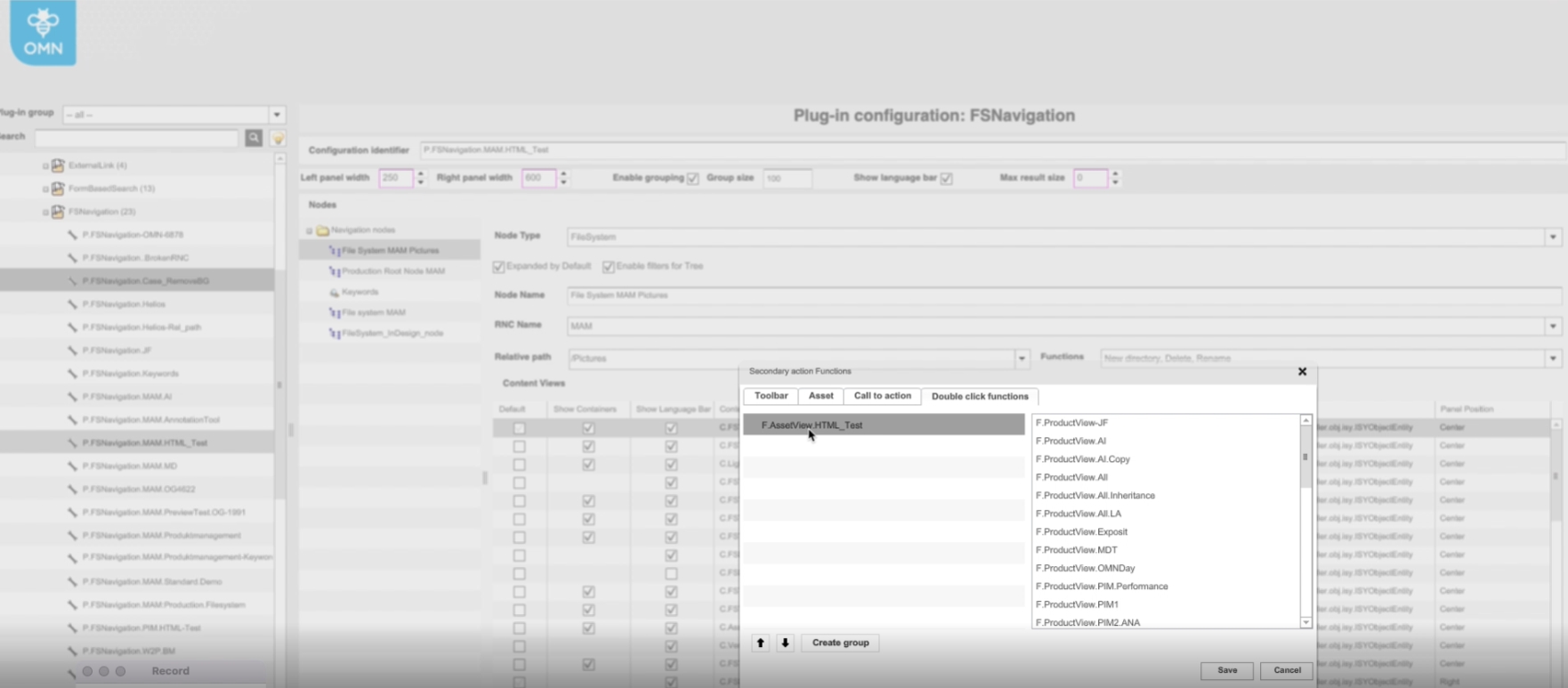Toggle Enable filters for Tree checkbox
The height and width of the screenshot is (688, 1568).
point(608,266)
